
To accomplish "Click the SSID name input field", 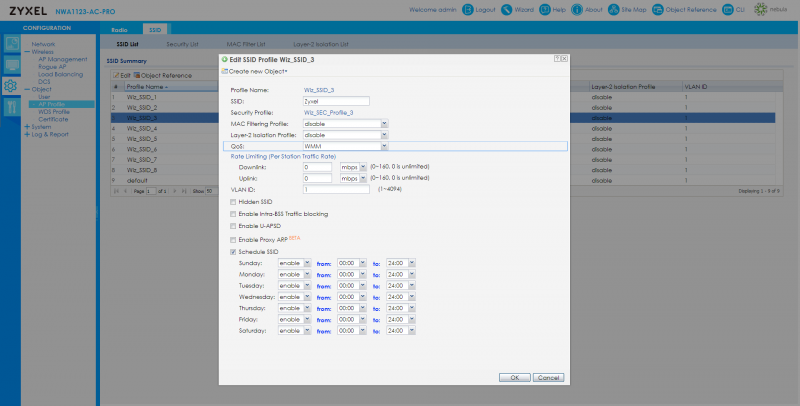I will 336,101.
